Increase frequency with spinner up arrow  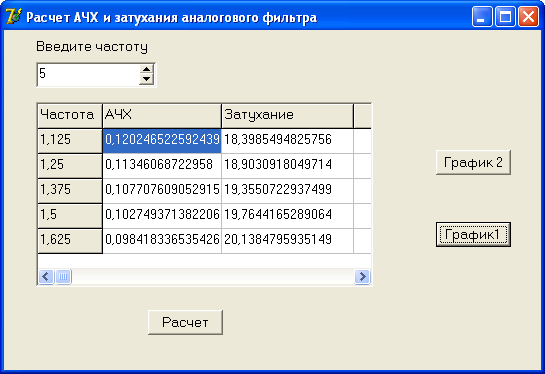[x=147, y=70]
